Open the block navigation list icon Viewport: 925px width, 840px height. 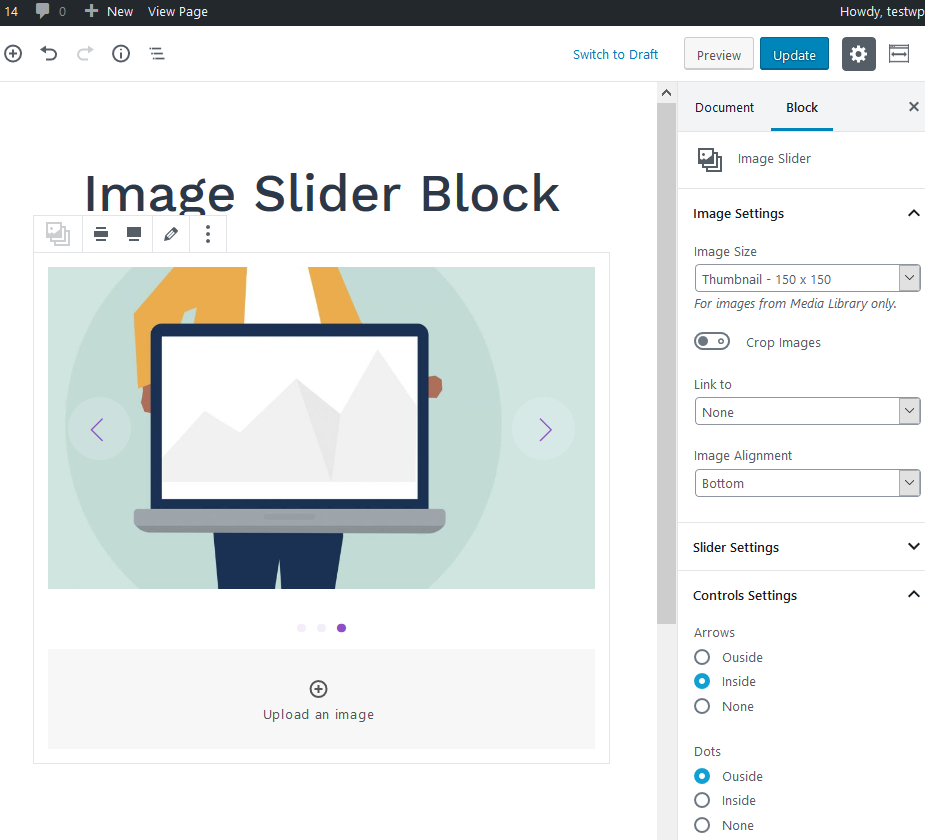click(157, 54)
